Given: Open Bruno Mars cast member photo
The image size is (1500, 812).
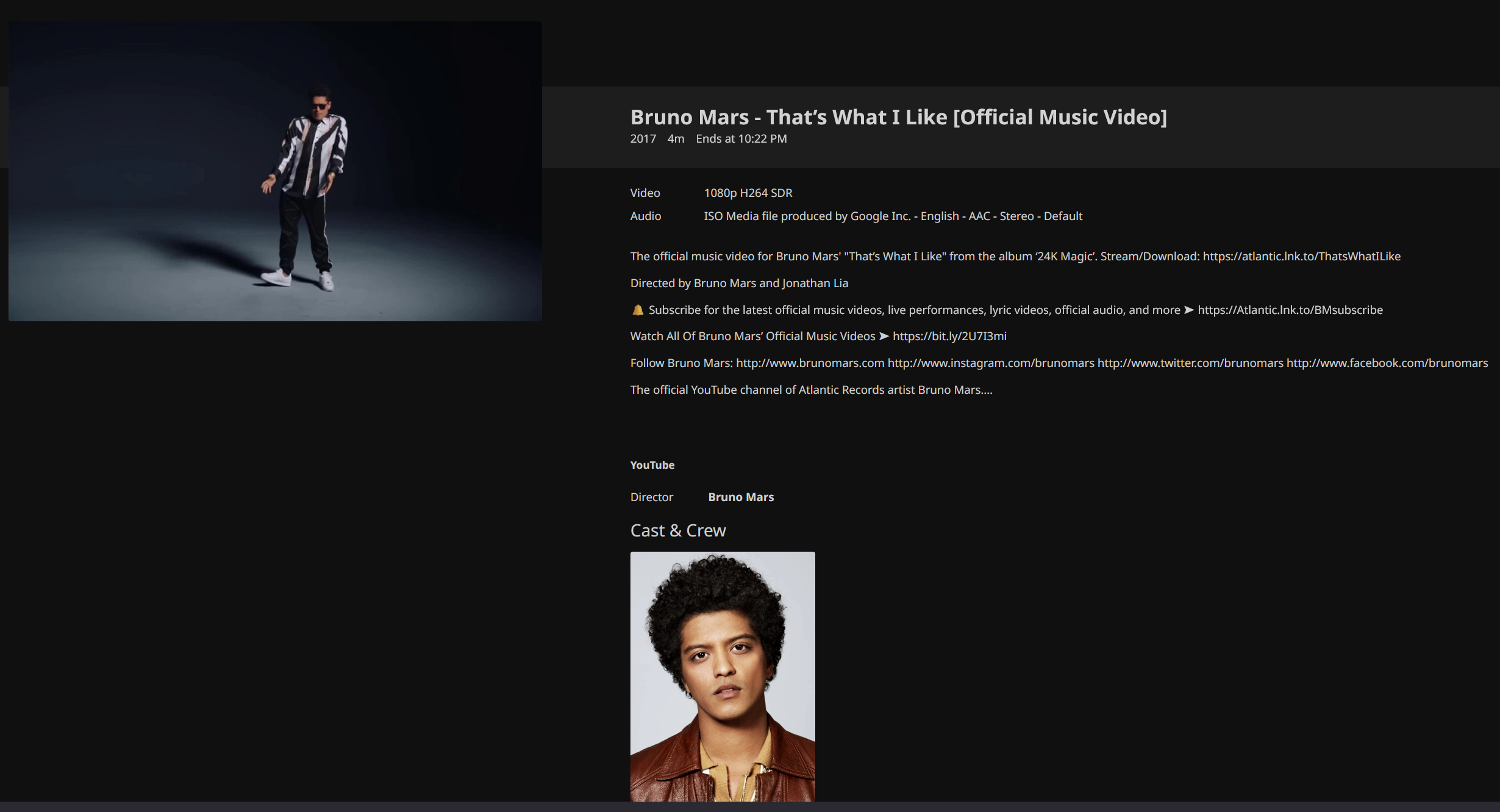Looking at the screenshot, I should click(x=723, y=675).
